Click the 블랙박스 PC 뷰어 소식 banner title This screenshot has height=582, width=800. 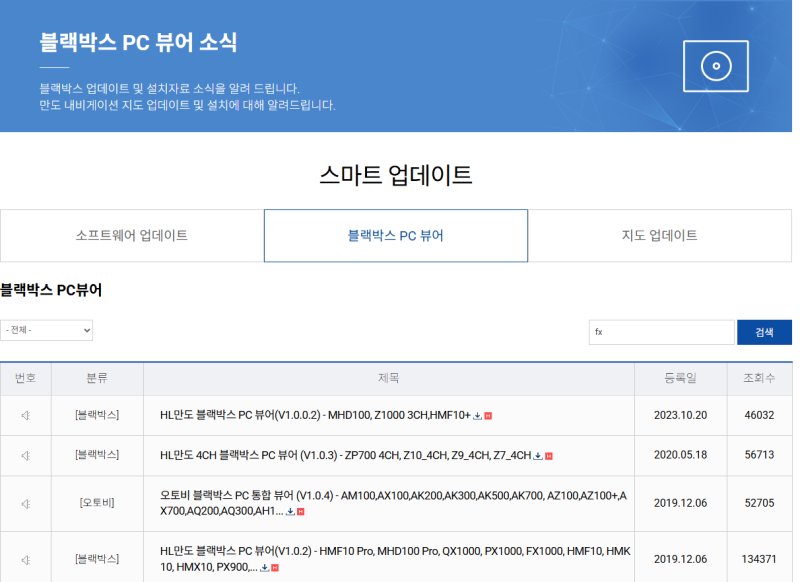point(138,42)
